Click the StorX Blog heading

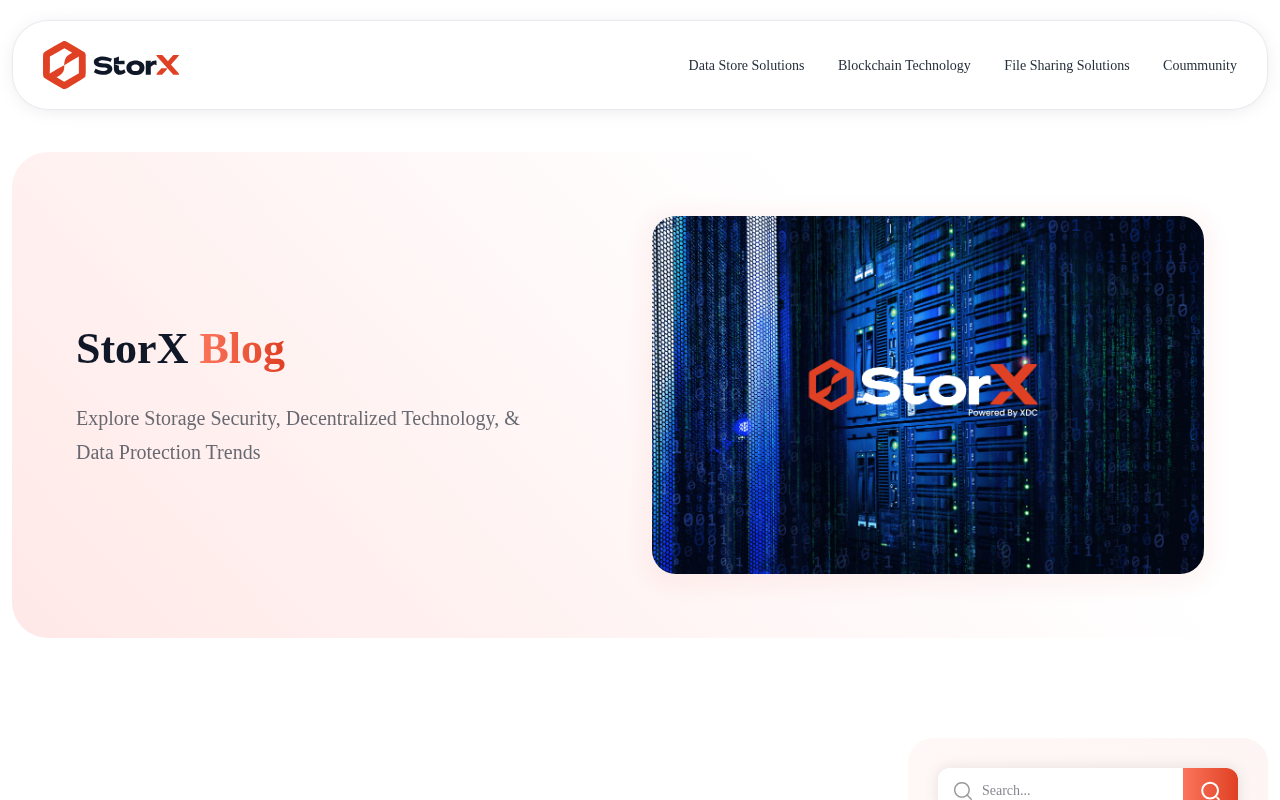pos(181,348)
